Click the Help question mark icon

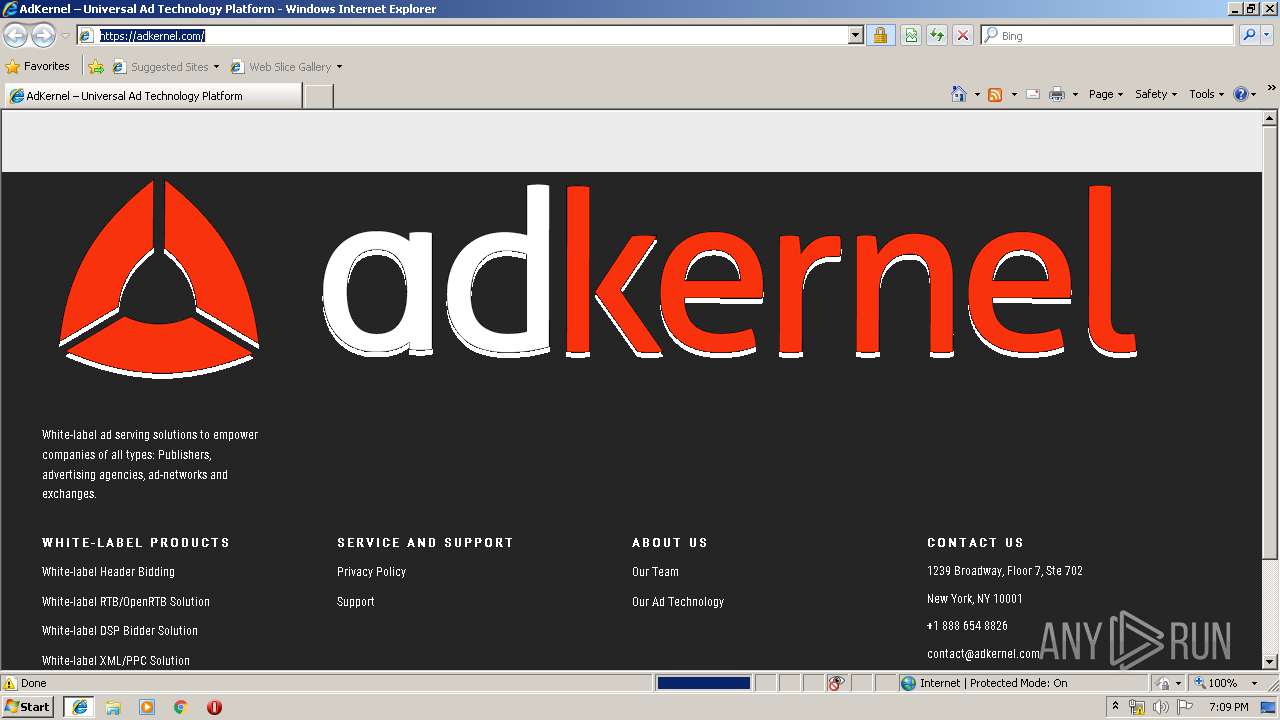click(x=1241, y=94)
